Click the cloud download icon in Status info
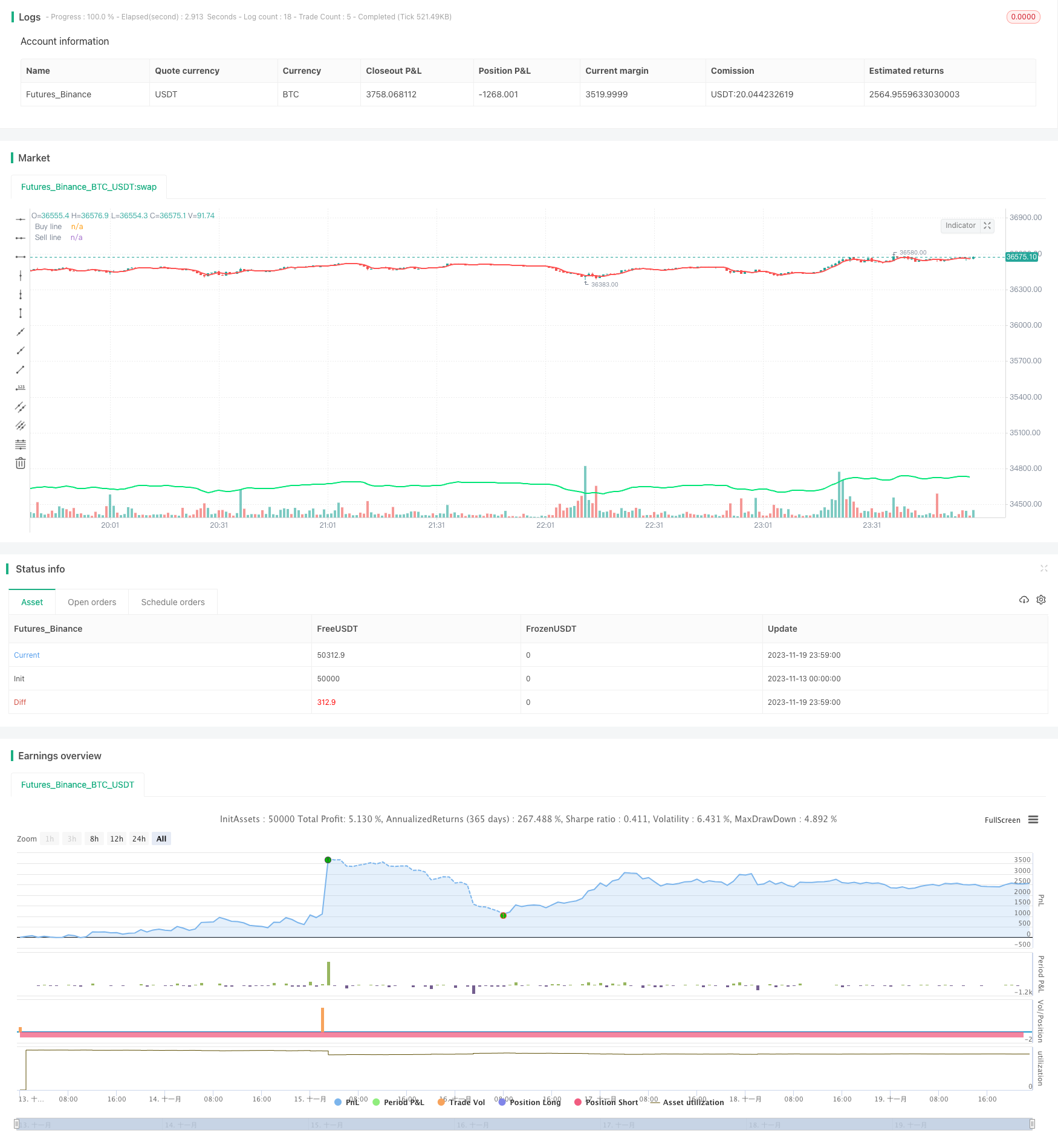Viewport: 1058px width, 1148px height. (x=1024, y=600)
